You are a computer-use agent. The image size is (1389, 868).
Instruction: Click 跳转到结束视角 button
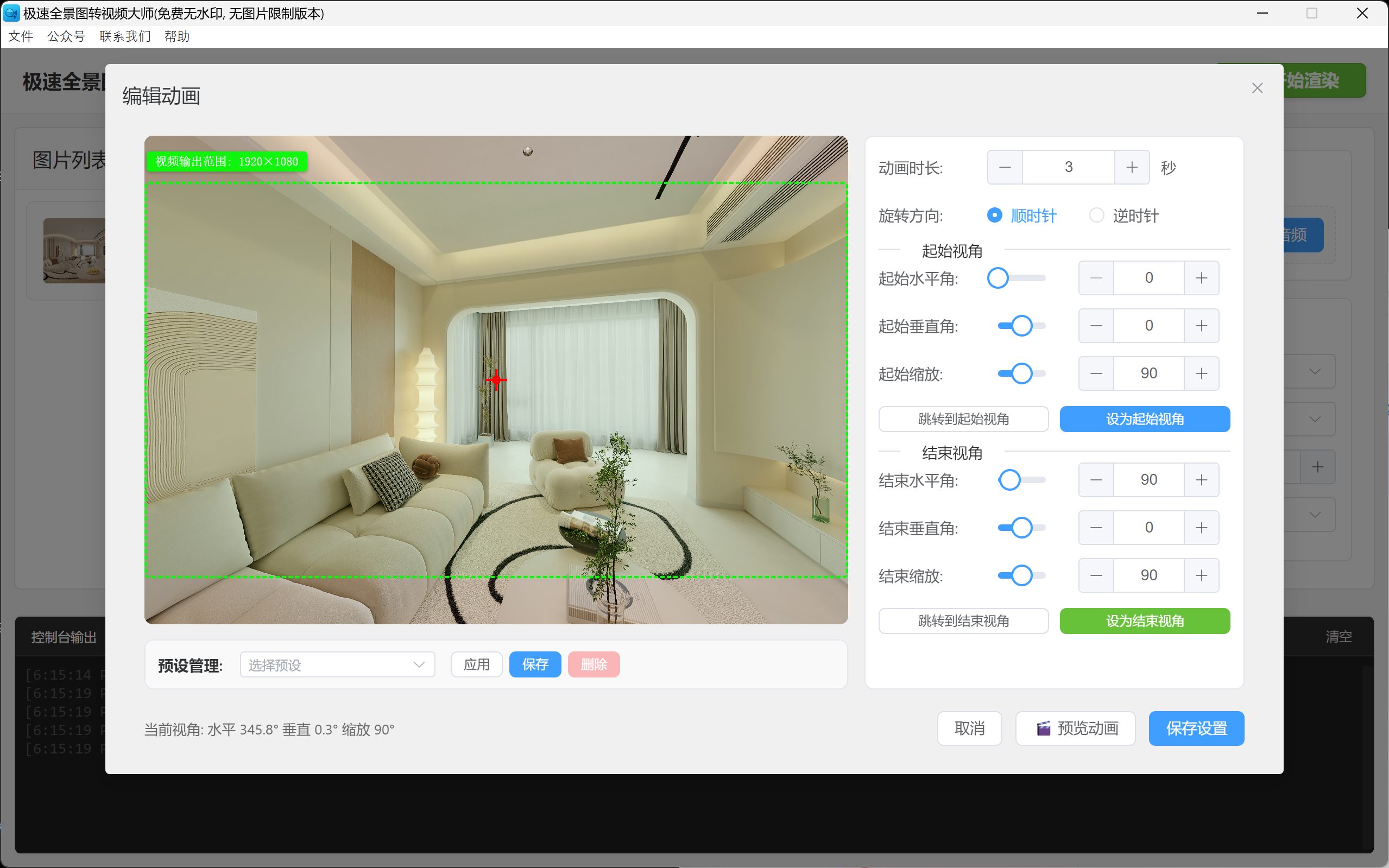pyautogui.click(x=963, y=620)
